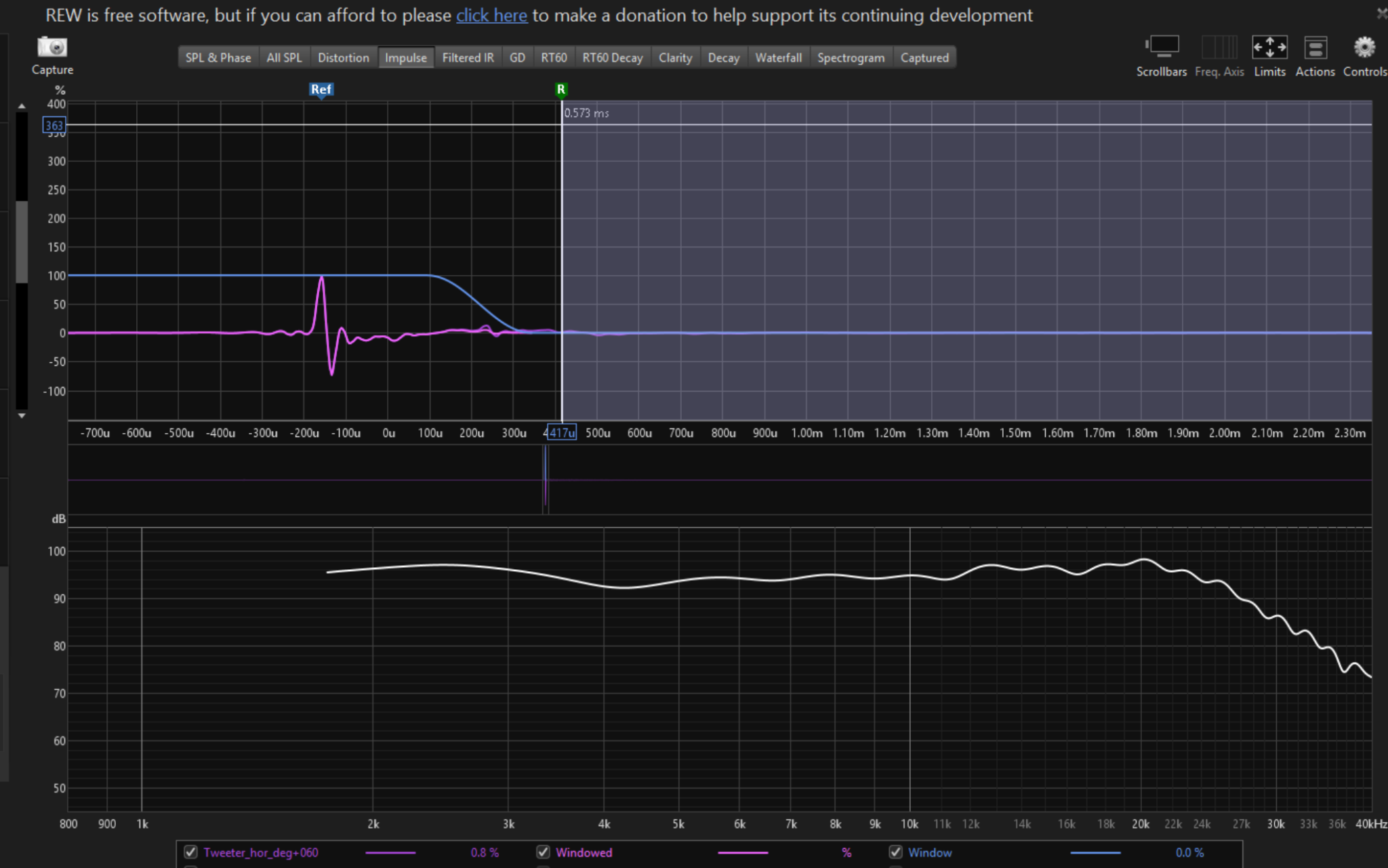Switch to All SPL tab
Image resolution: width=1388 pixels, height=868 pixels.
click(x=284, y=58)
